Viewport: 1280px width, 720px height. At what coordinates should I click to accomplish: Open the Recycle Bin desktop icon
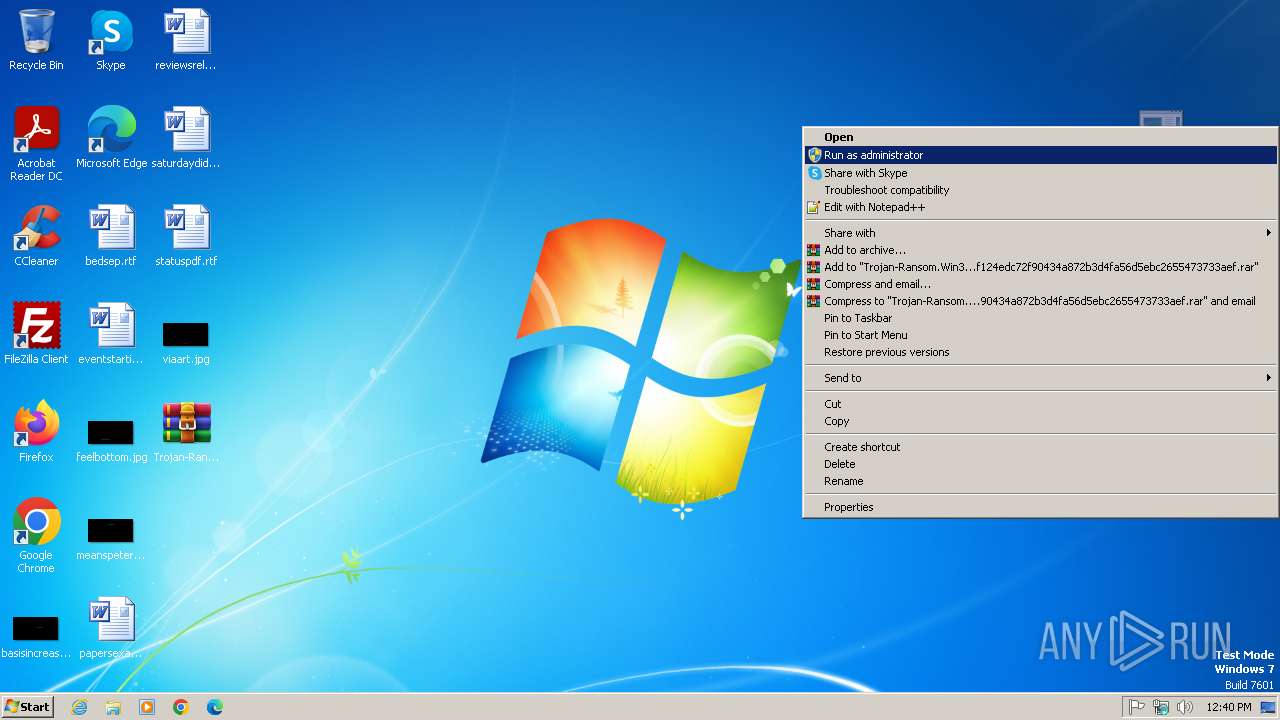coord(36,40)
